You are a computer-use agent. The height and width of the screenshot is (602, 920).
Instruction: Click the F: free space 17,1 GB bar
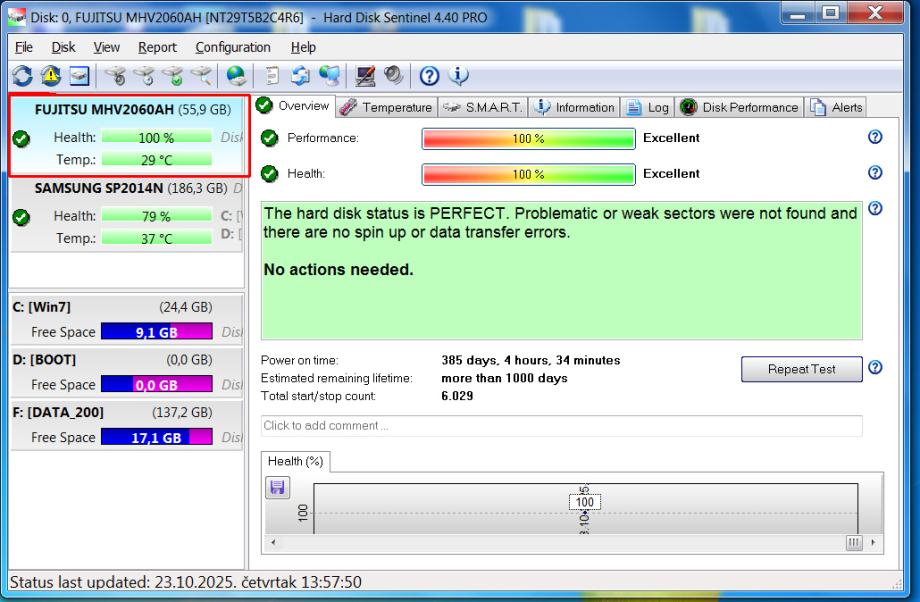[x=157, y=437]
